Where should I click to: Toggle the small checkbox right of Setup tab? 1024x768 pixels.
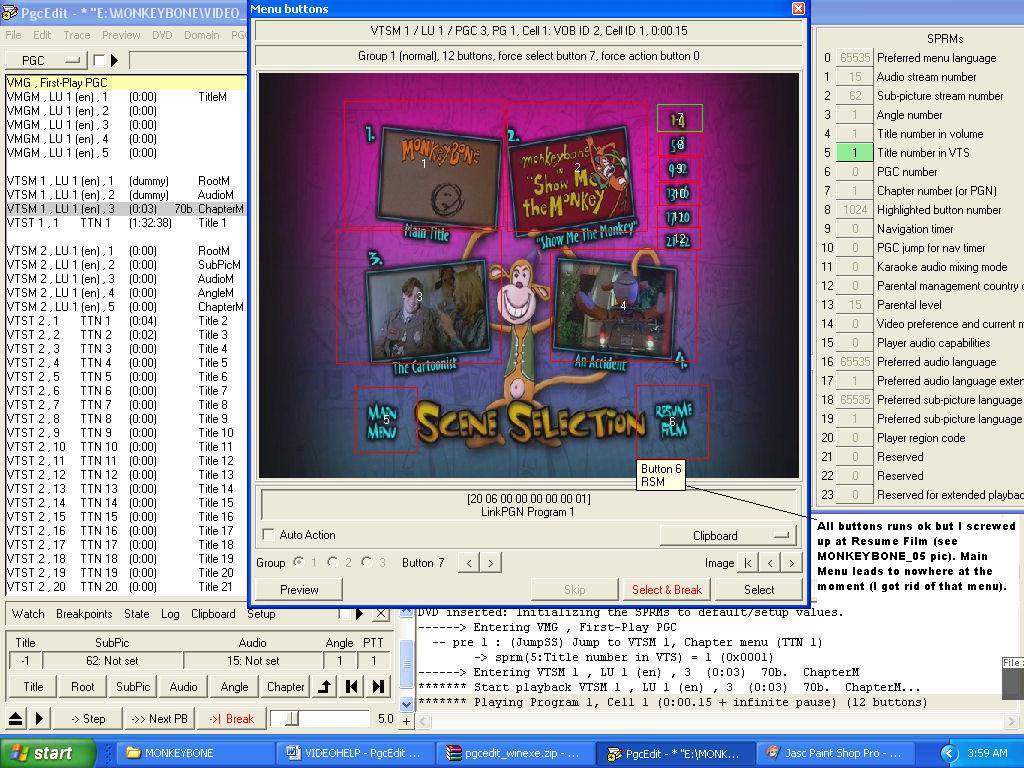(x=343, y=614)
